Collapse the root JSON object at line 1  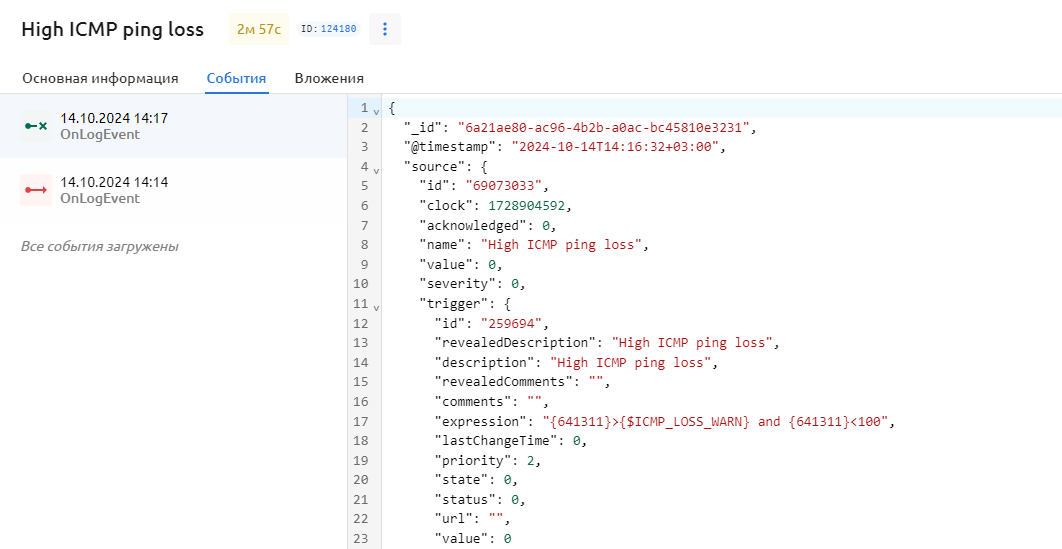[376, 109]
